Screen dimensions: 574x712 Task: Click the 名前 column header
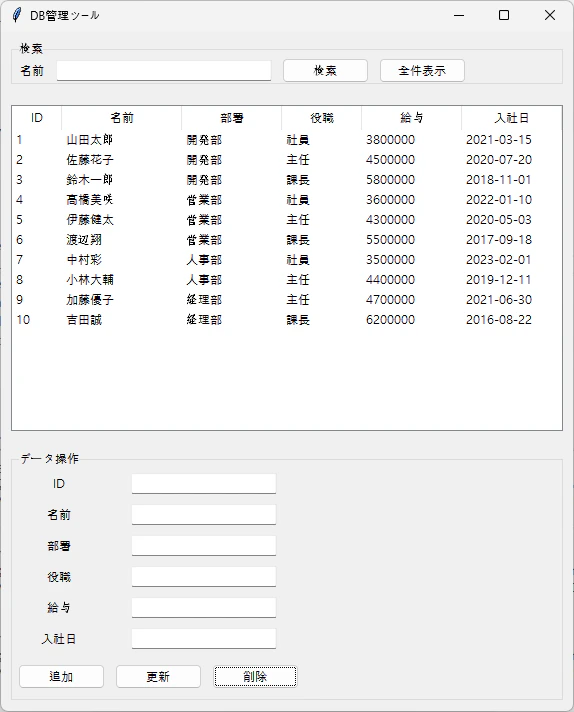point(122,118)
